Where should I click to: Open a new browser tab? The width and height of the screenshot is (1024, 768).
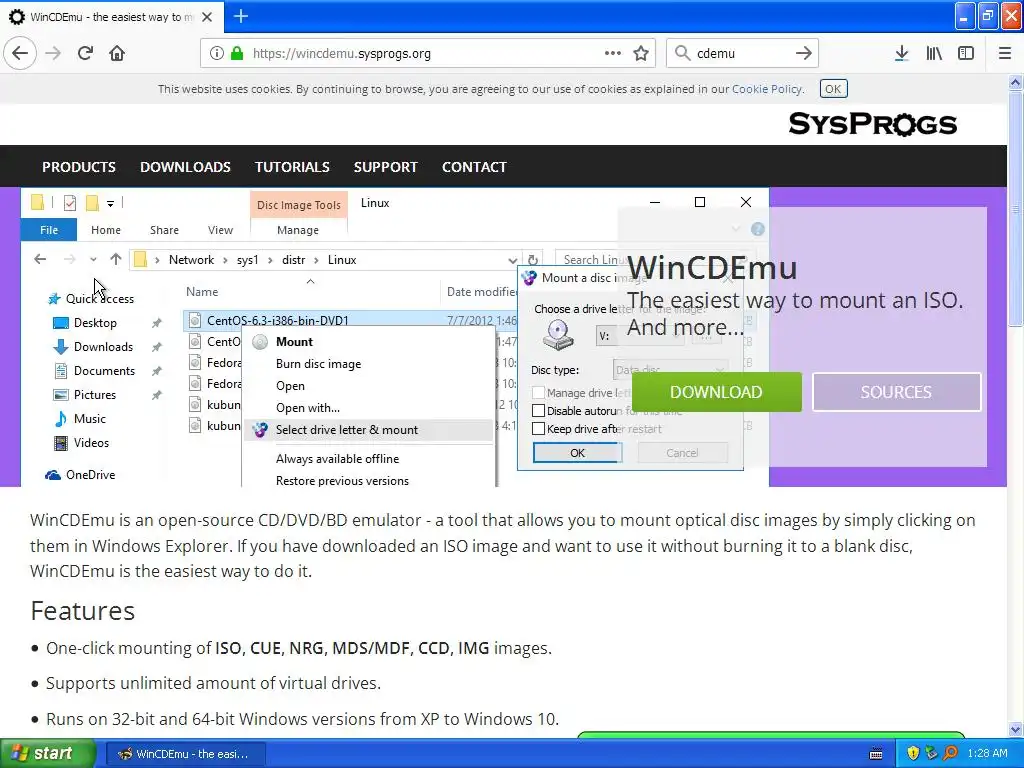pos(240,16)
